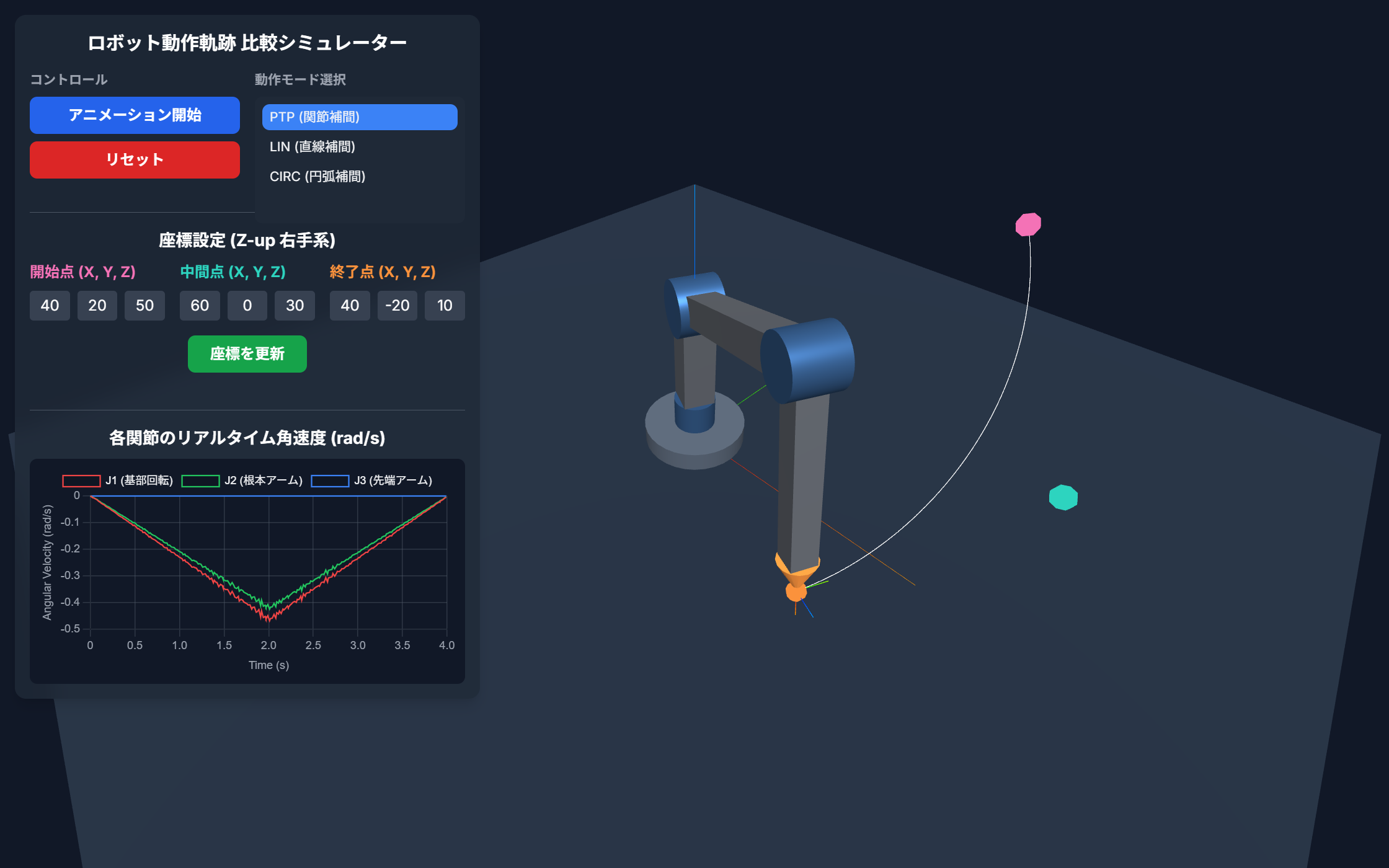Click the 終了点 (X, Y, Z) label
This screenshot has width=1389, height=868.
point(383,272)
